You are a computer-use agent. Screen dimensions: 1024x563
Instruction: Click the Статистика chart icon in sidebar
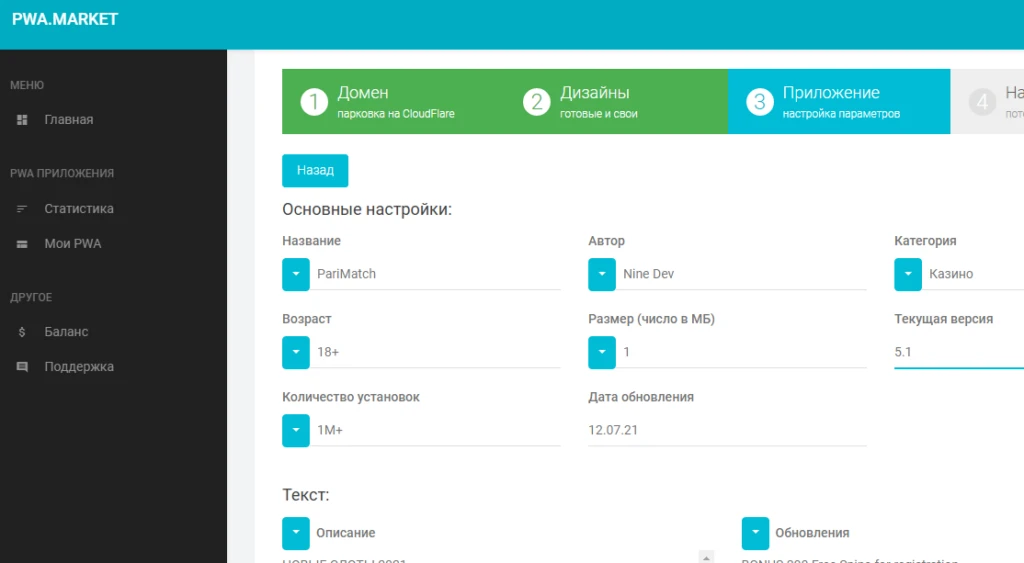pos(22,208)
